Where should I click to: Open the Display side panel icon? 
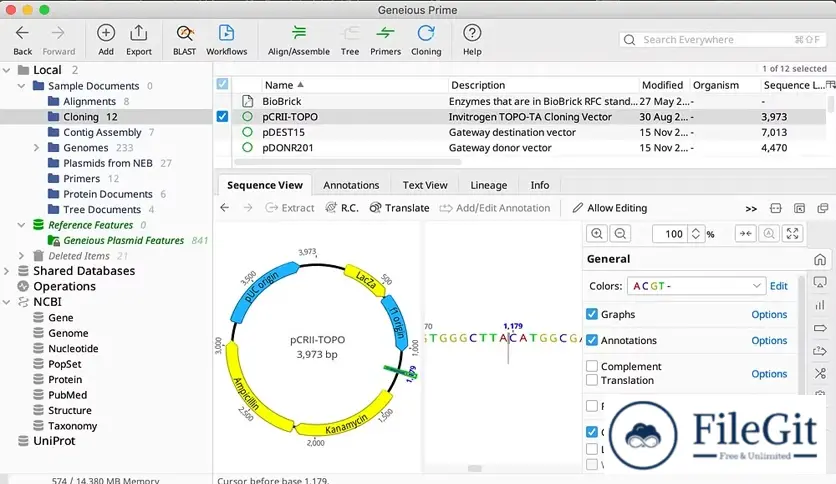[x=820, y=282]
